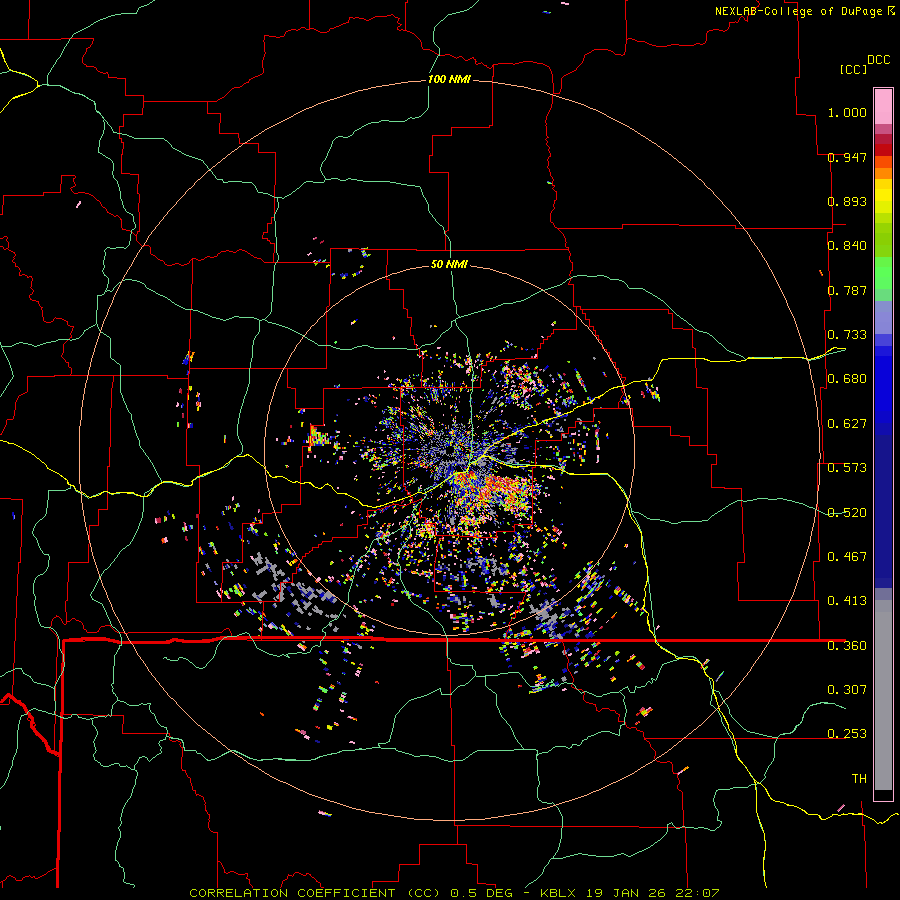This screenshot has width=900, height=900.
Task: Click the pink segment at top of color bar
Action: 883,107
